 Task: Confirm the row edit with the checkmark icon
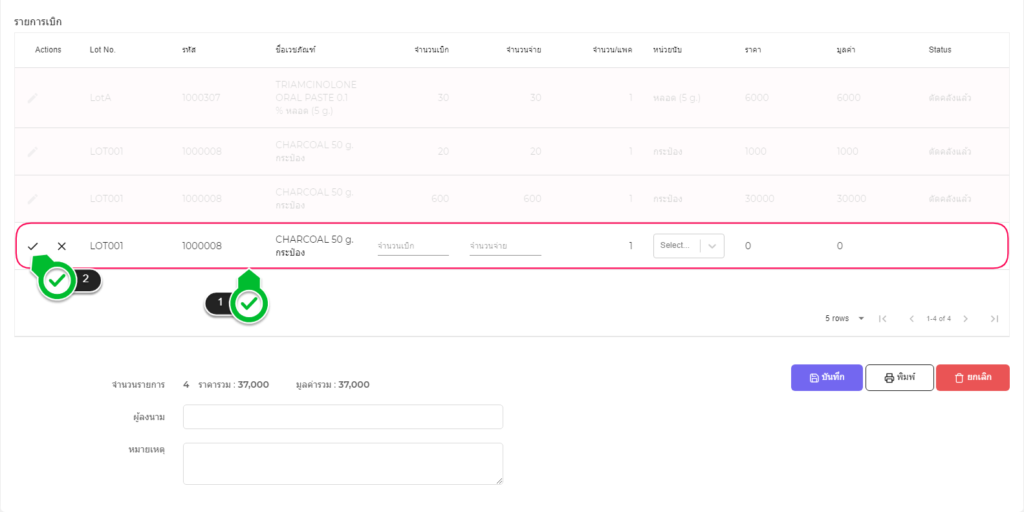pos(33,246)
